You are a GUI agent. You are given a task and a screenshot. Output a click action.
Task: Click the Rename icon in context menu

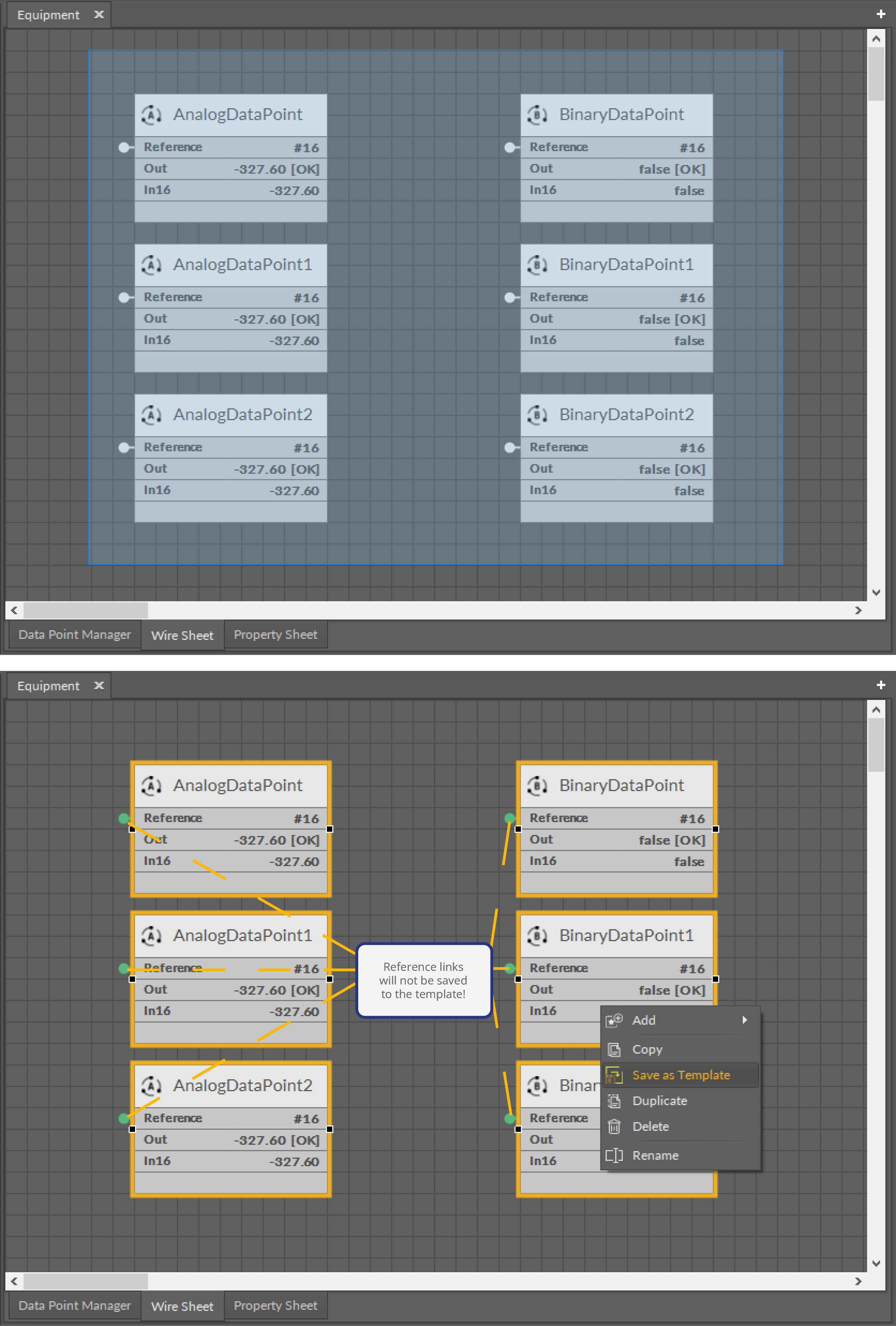(614, 1155)
